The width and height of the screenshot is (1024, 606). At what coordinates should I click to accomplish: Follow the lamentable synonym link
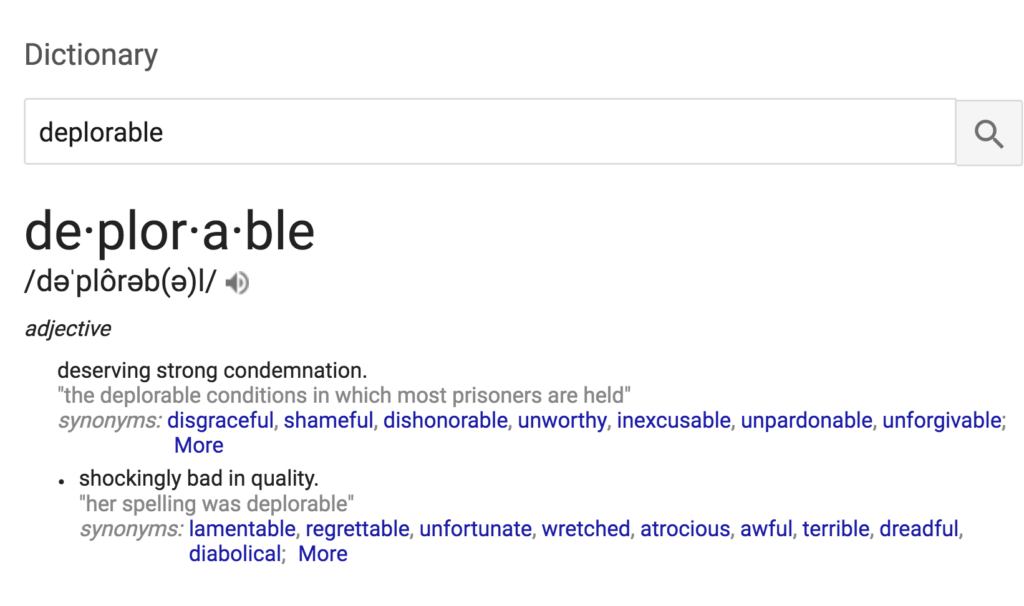(x=242, y=529)
